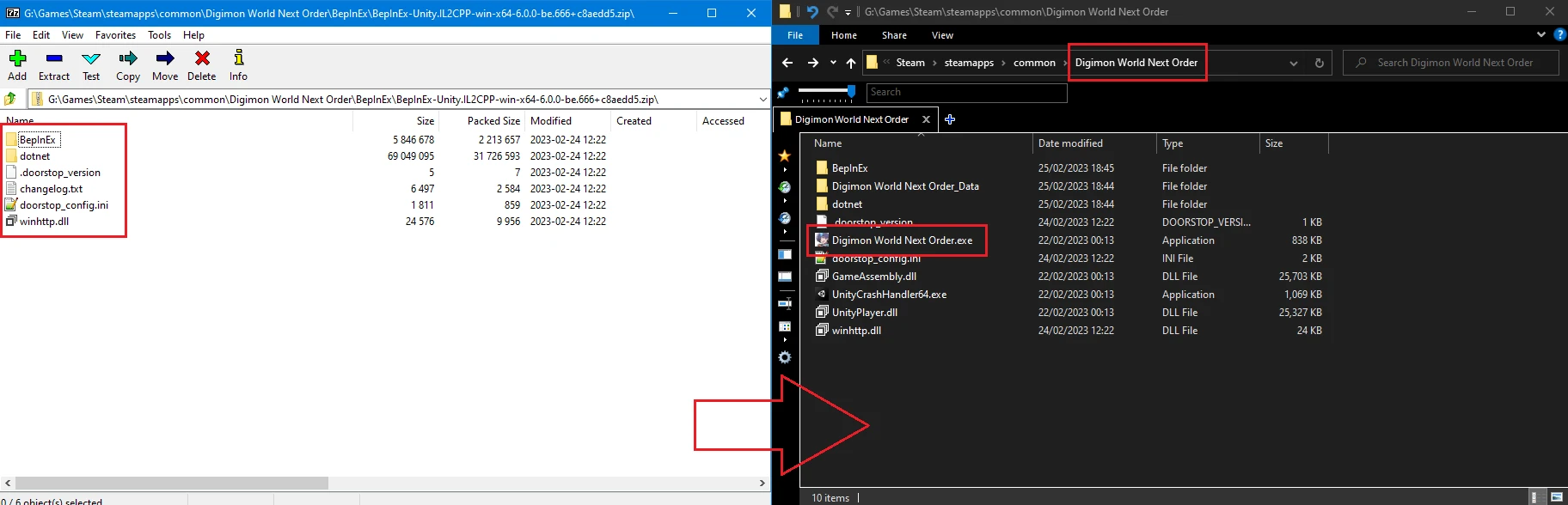Refresh the Explorer folder view
Viewport: 1568px width, 505px height.
coord(1320,63)
